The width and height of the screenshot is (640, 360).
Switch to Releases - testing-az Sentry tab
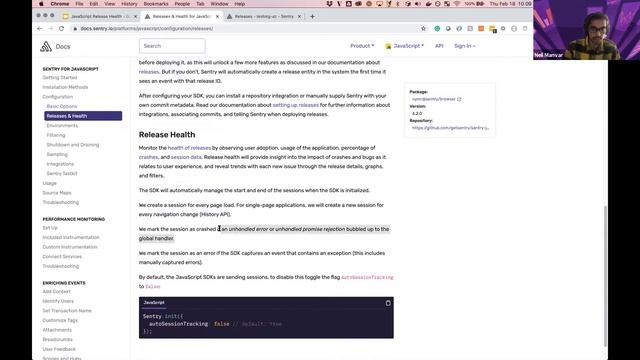coord(264,16)
